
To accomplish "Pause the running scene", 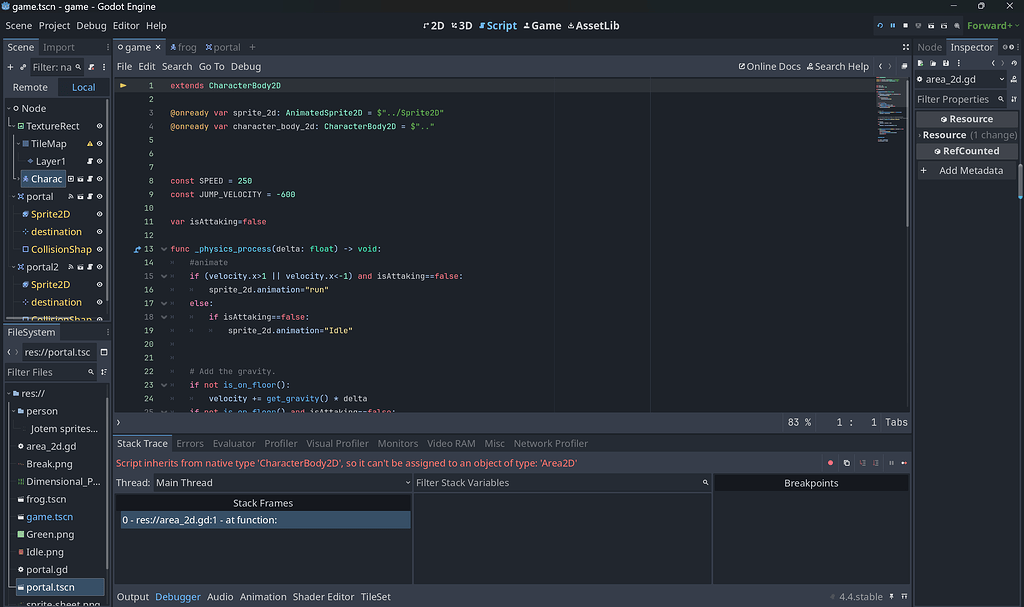I will click(x=893, y=25).
